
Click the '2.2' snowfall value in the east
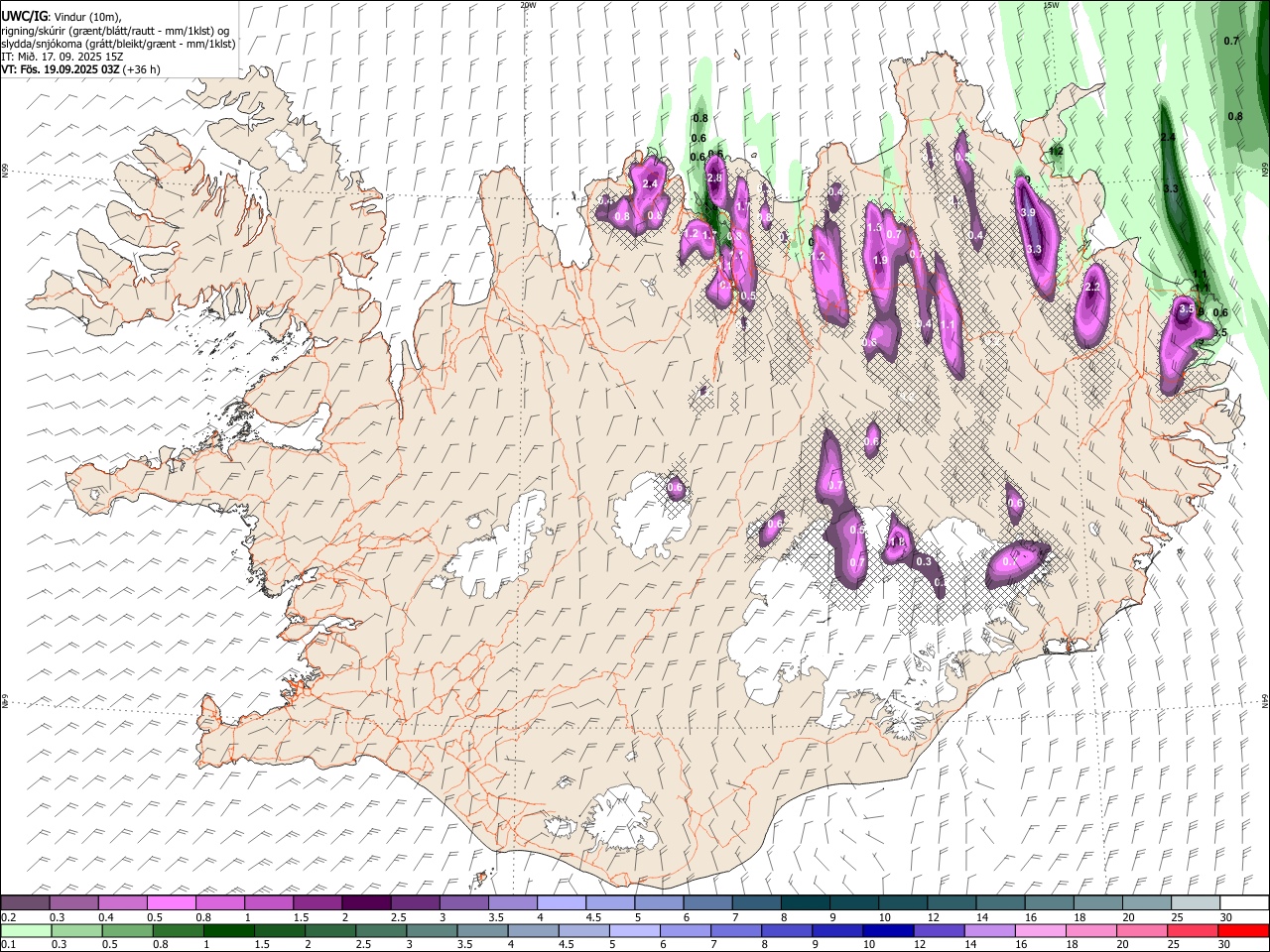click(1093, 287)
